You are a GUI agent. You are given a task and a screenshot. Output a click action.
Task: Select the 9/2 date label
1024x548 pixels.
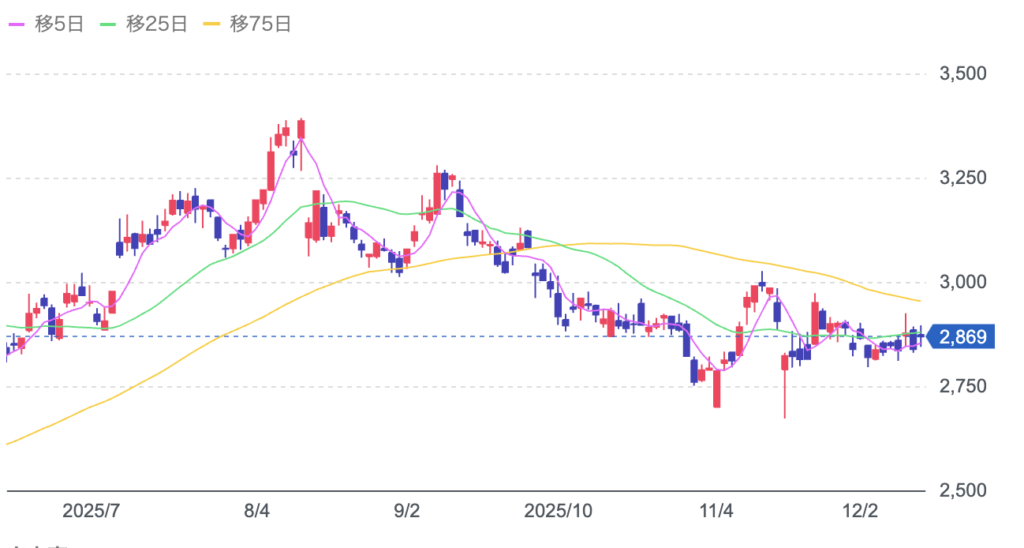pos(406,511)
